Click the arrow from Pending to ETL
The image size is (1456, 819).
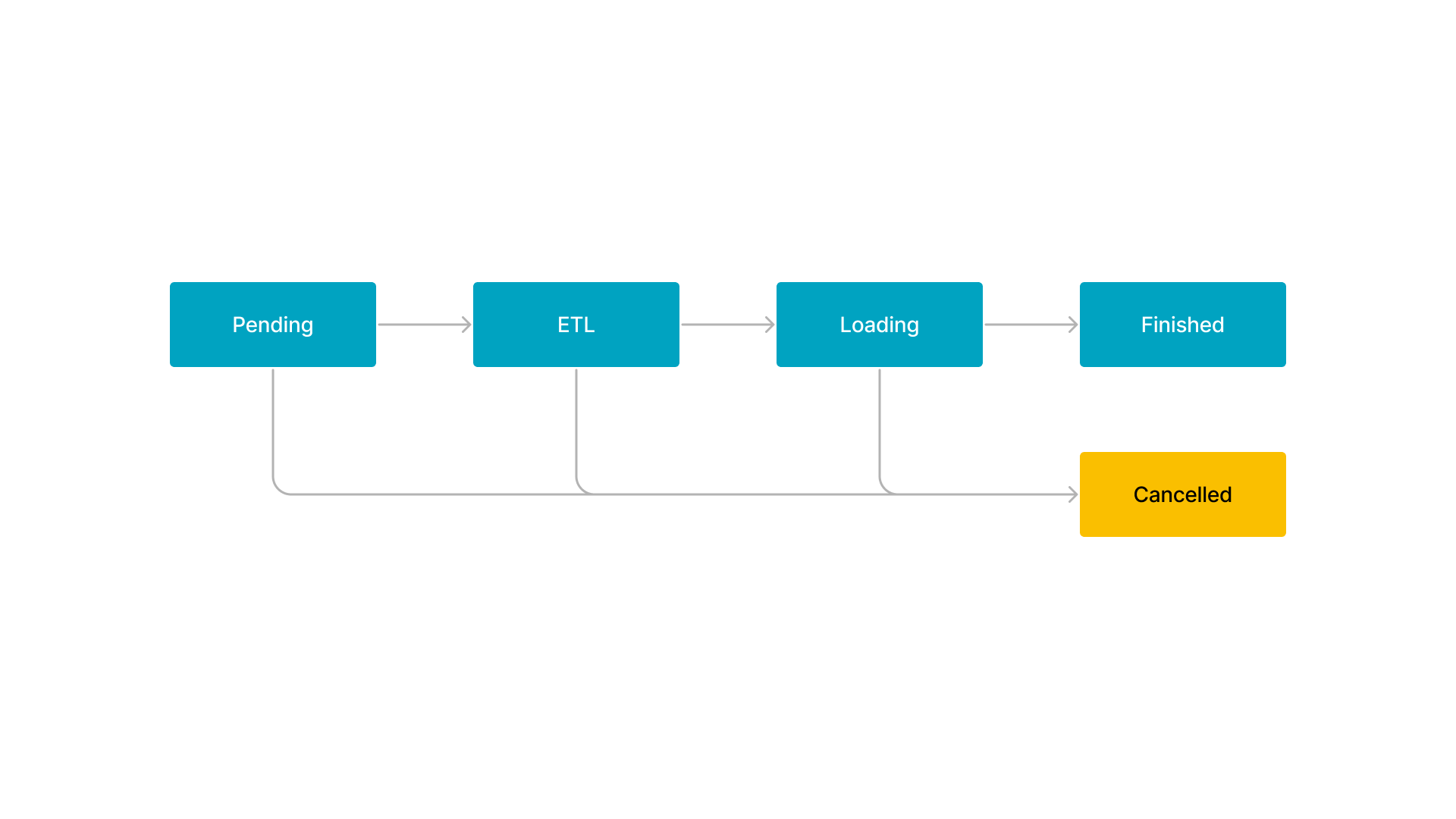[425, 324]
